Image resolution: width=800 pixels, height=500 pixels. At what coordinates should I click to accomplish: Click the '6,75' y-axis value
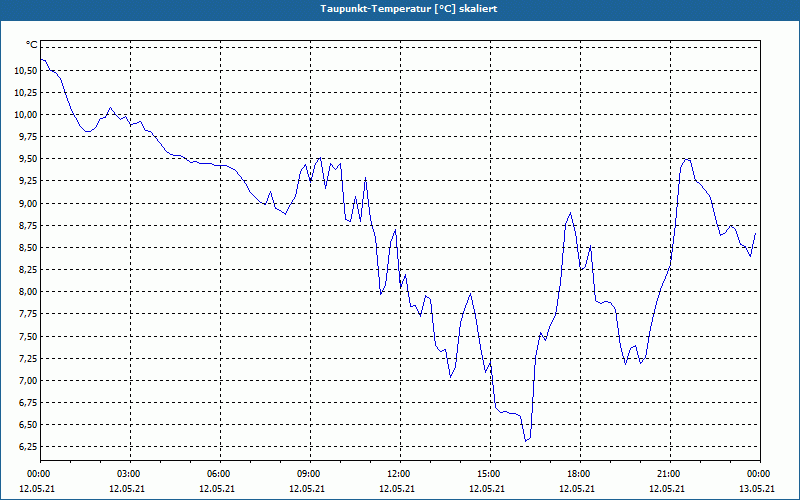[28, 403]
